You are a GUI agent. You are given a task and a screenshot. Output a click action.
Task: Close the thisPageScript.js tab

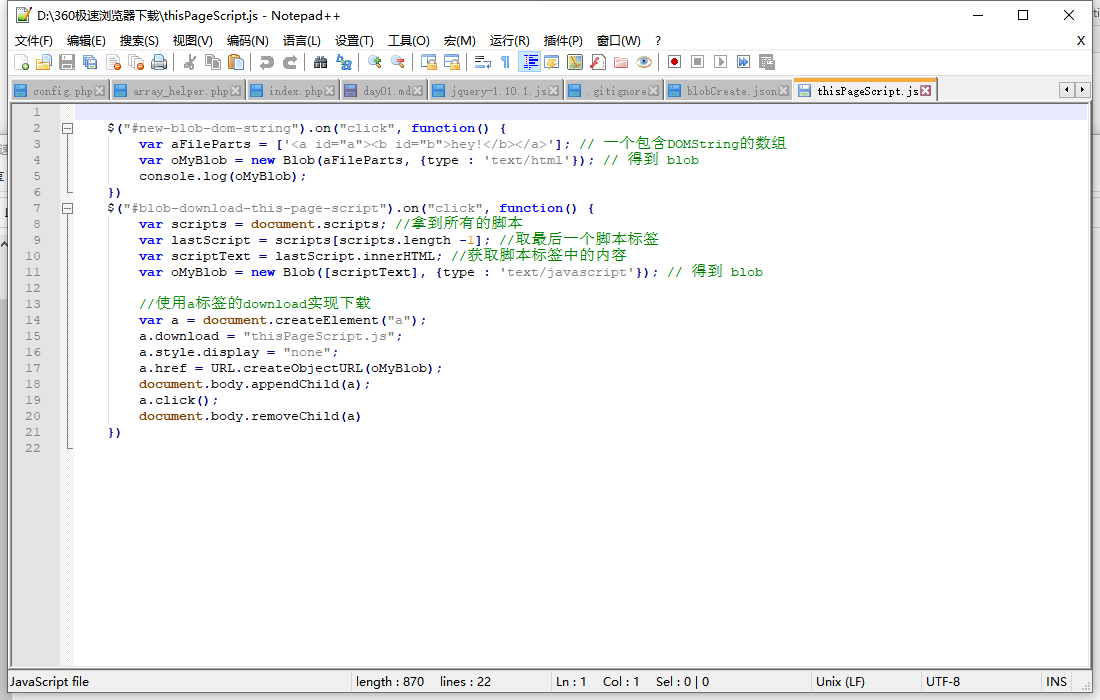pyautogui.click(x=926, y=91)
